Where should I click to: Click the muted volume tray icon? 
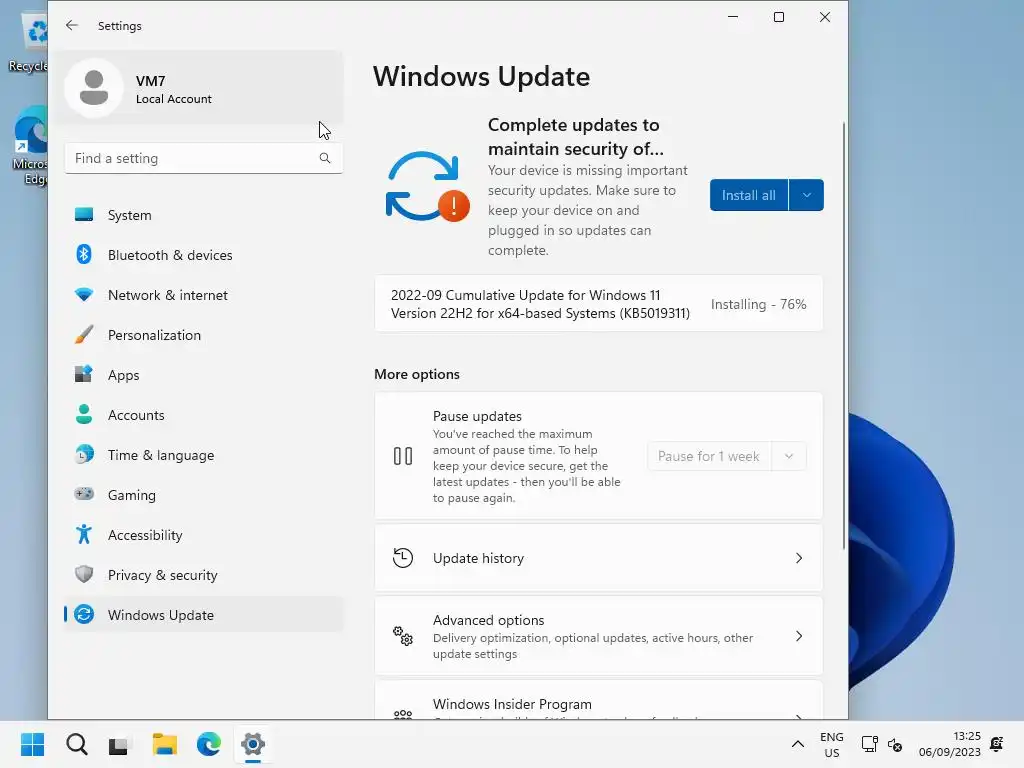tap(895, 744)
